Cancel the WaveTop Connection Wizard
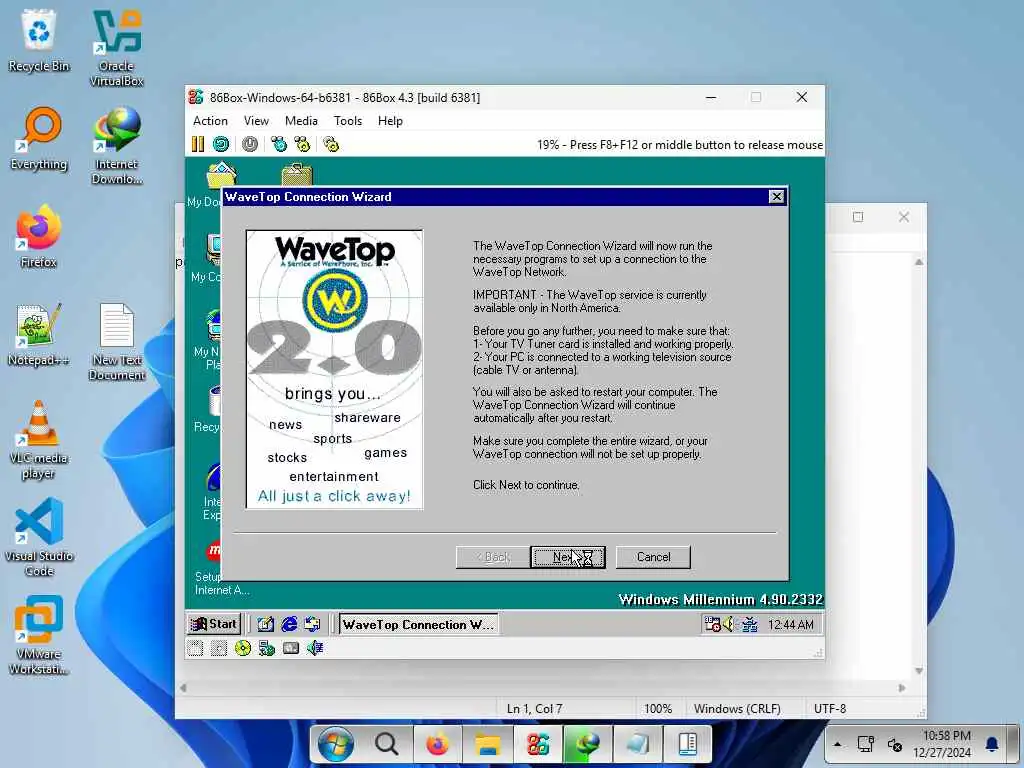The height and width of the screenshot is (768, 1024). pyautogui.click(x=653, y=557)
